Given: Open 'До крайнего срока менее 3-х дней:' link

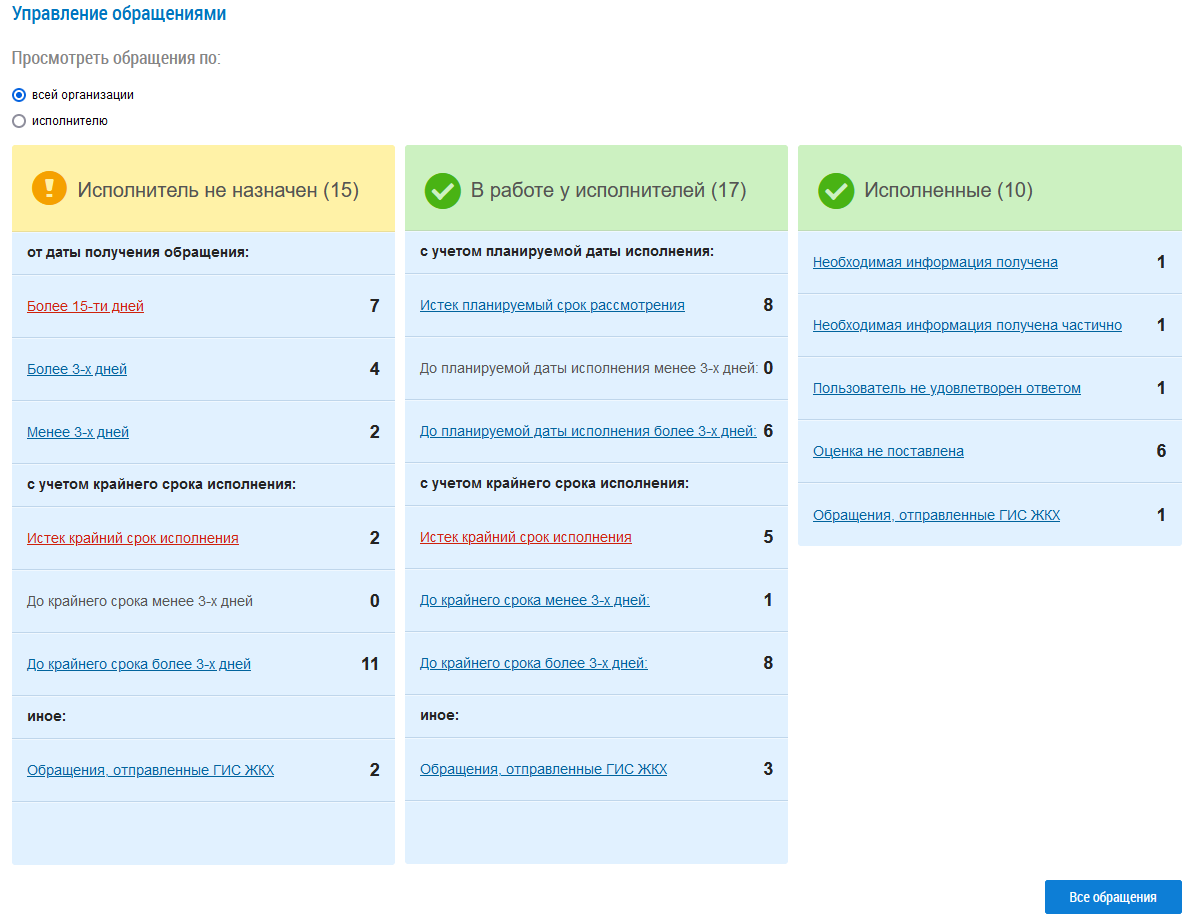Looking at the screenshot, I should (x=535, y=600).
